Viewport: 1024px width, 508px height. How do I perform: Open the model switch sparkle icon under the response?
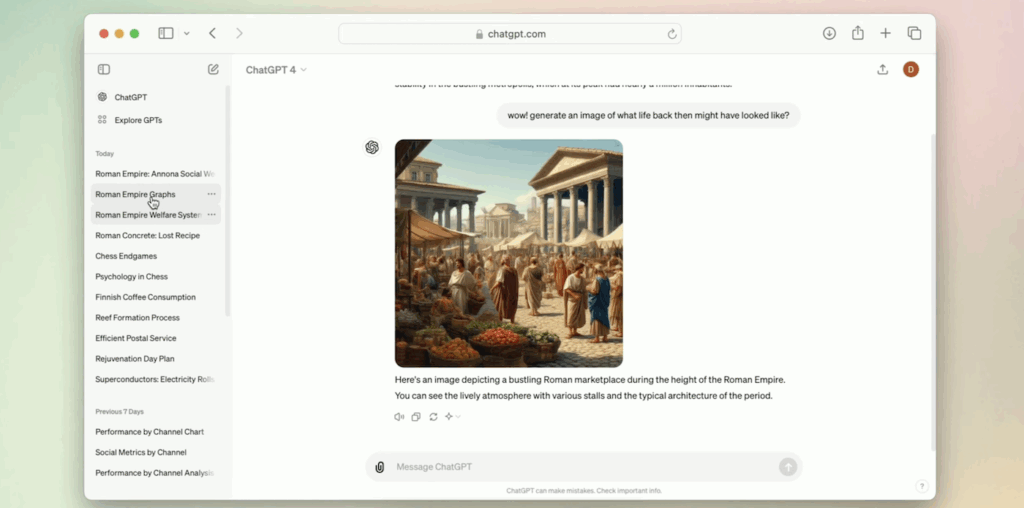[453, 417]
